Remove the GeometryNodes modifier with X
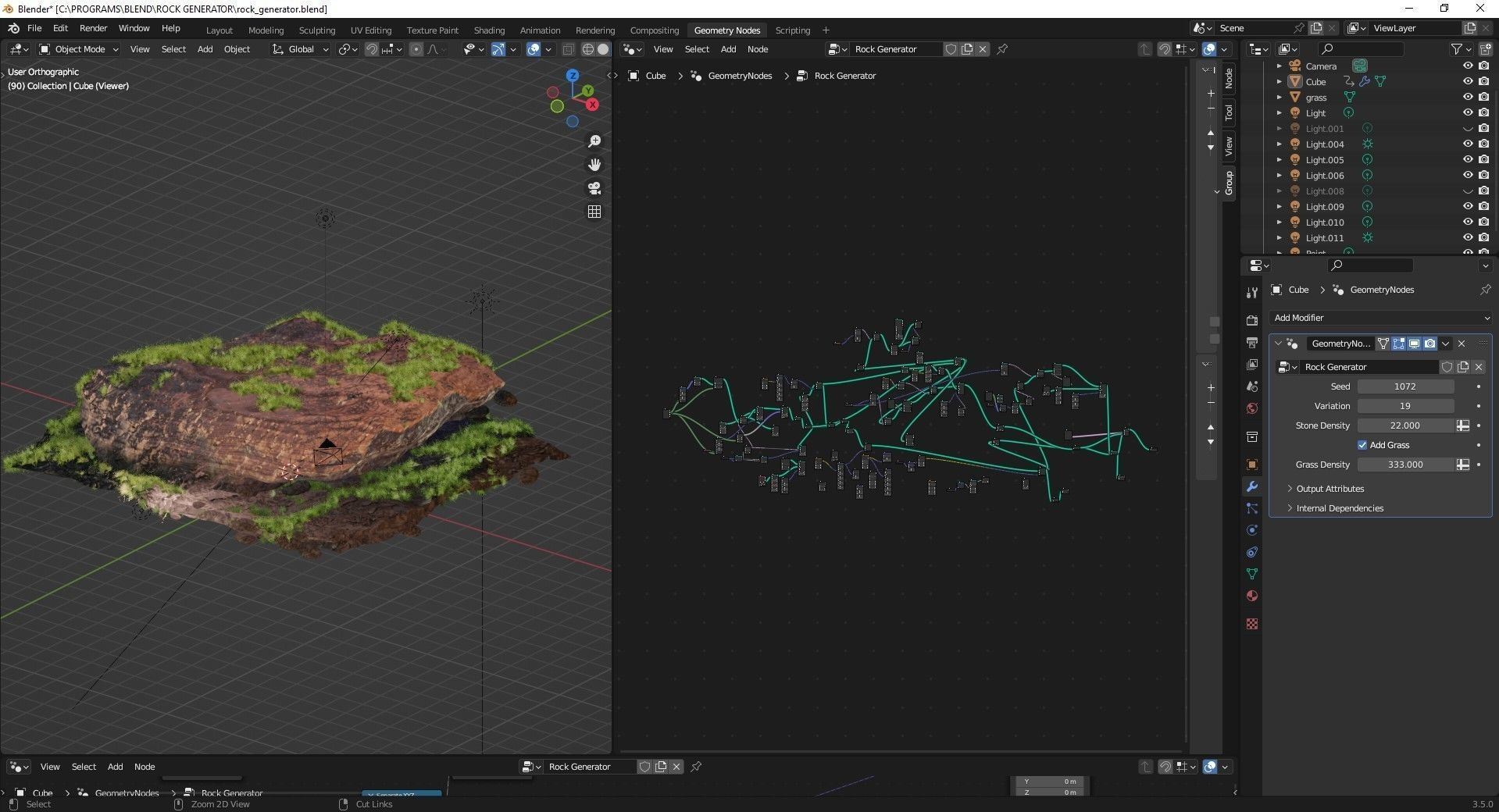This screenshot has width=1499, height=812. point(1462,344)
